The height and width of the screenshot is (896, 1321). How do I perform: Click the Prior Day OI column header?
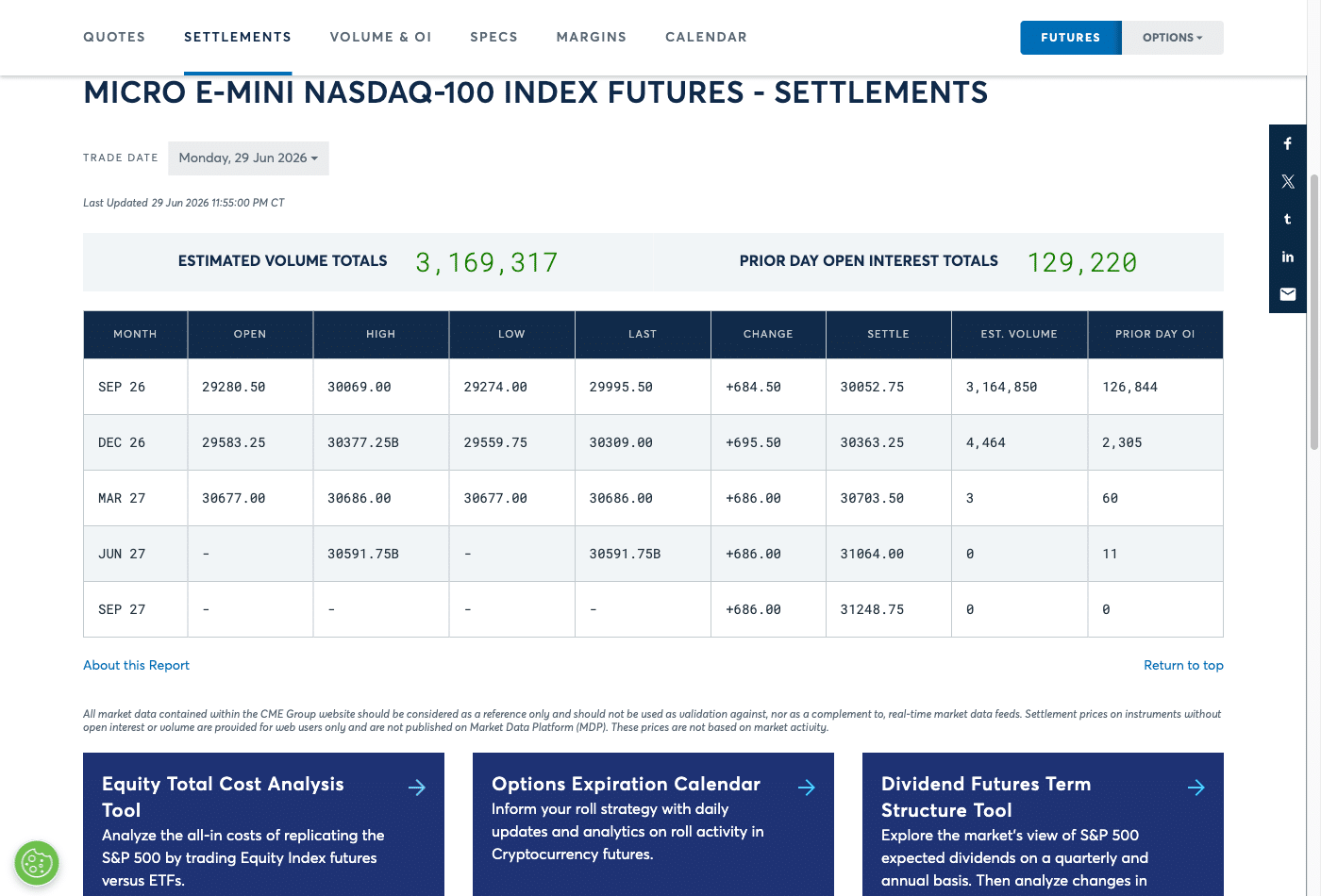1155,334
